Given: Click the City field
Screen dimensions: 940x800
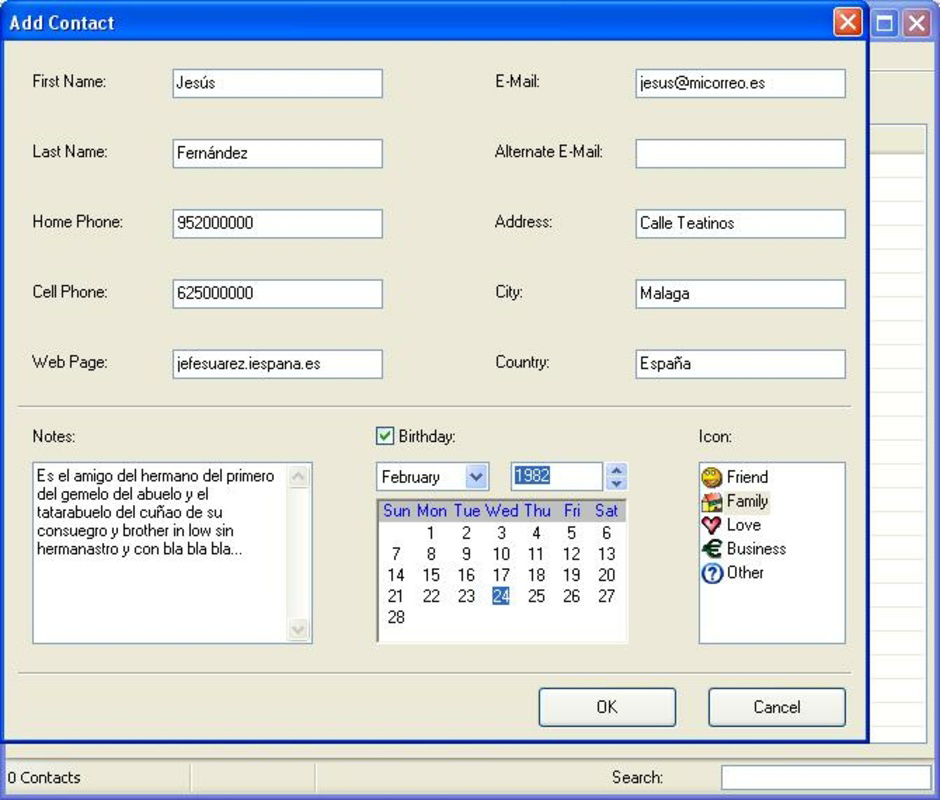Looking at the screenshot, I should coord(740,294).
